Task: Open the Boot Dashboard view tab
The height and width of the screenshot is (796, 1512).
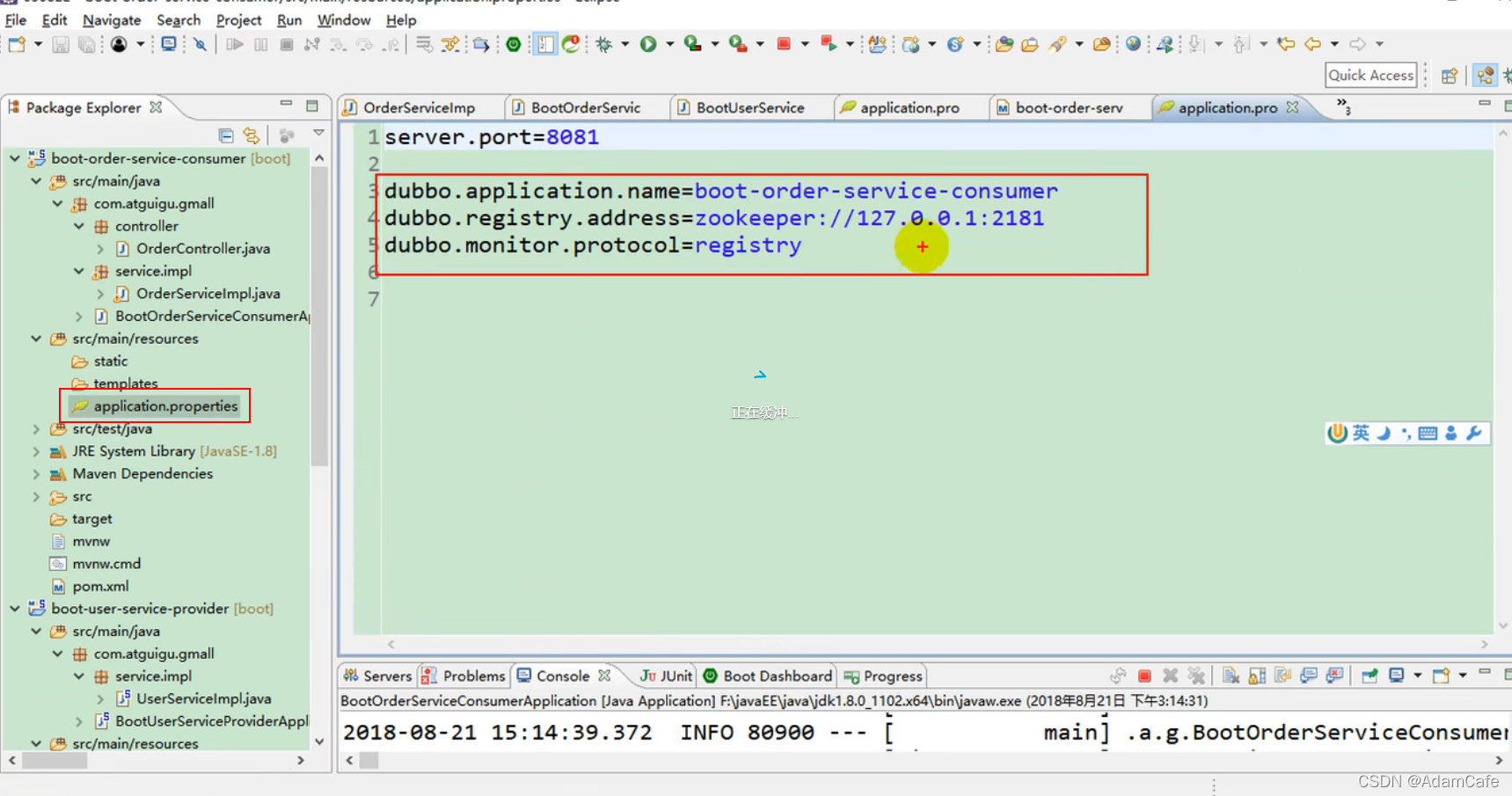Action: [x=768, y=676]
